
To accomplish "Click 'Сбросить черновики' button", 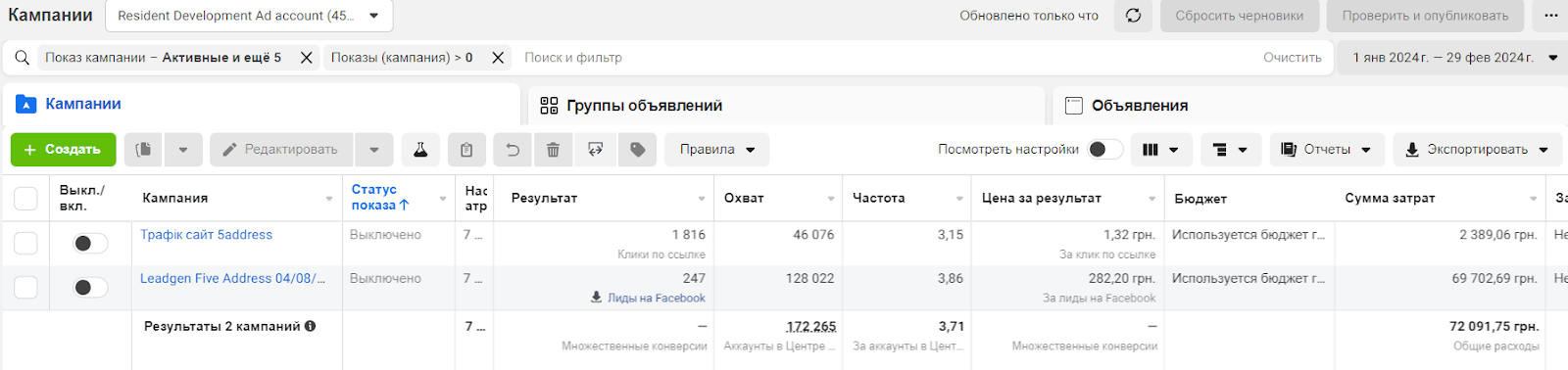I will tap(1239, 16).
